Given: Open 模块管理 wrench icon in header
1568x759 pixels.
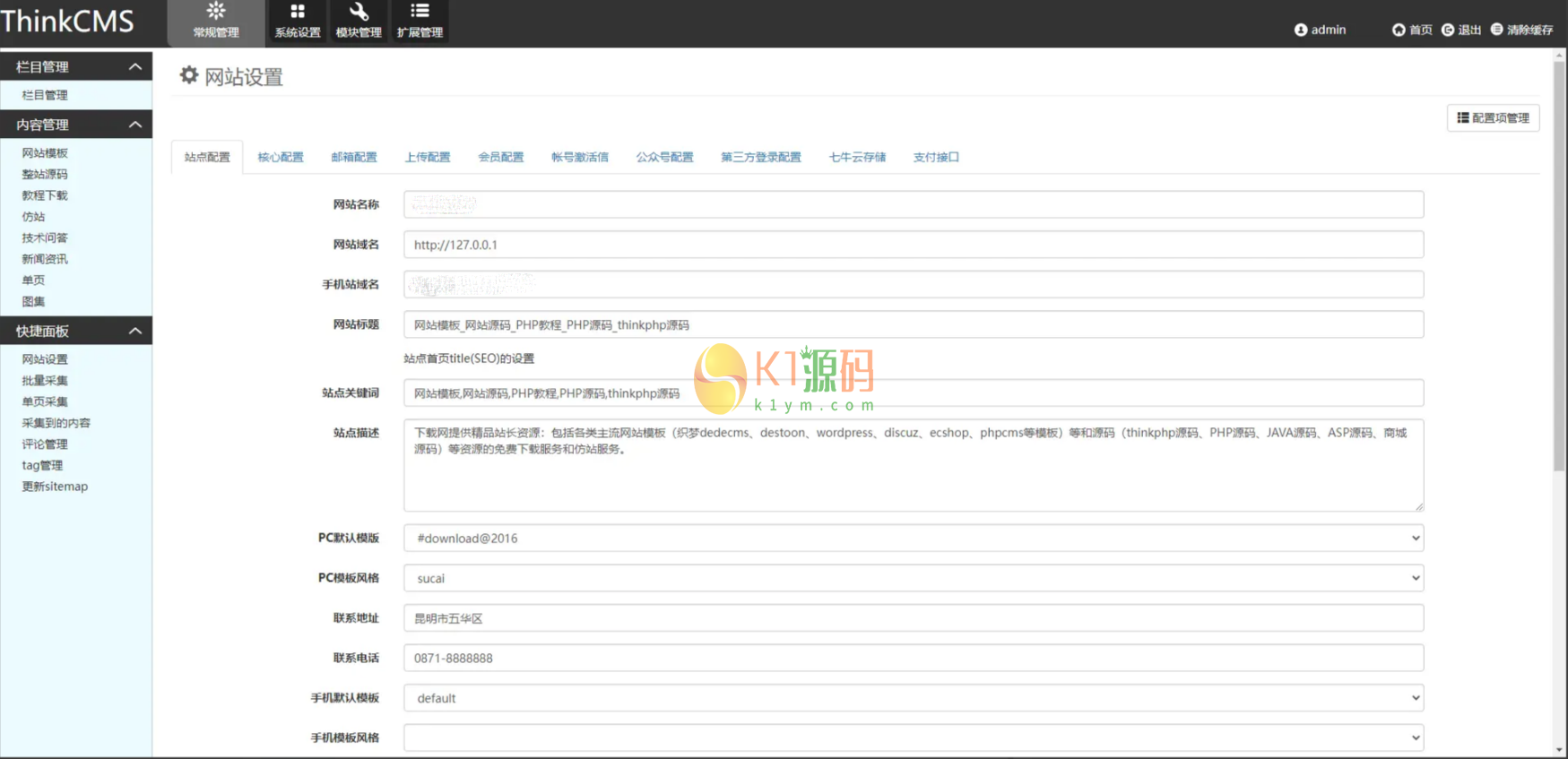Looking at the screenshot, I should (359, 12).
